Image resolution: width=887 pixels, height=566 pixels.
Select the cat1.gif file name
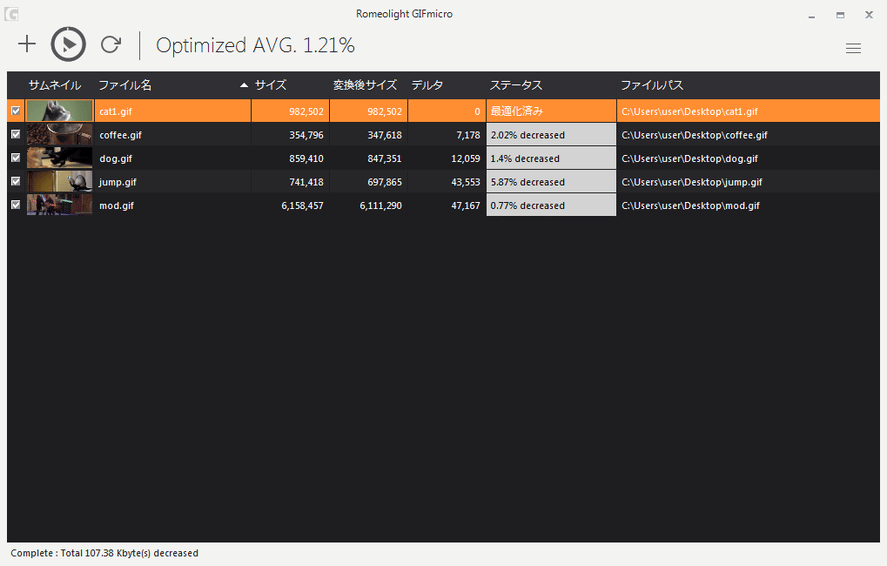tap(115, 111)
